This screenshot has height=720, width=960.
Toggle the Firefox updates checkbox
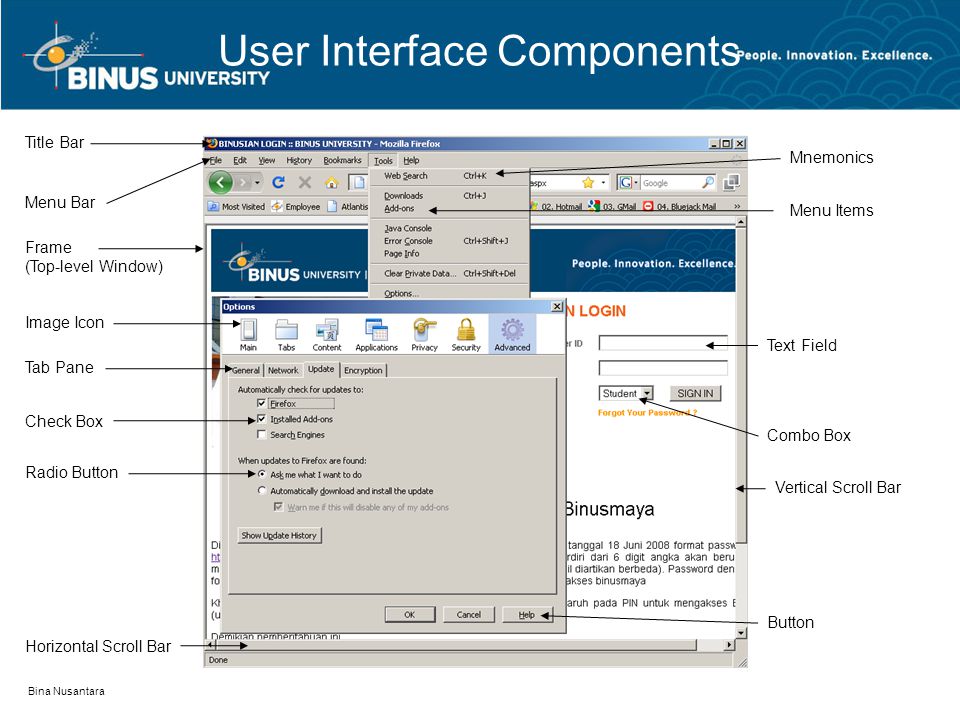pyautogui.click(x=261, y=403)
